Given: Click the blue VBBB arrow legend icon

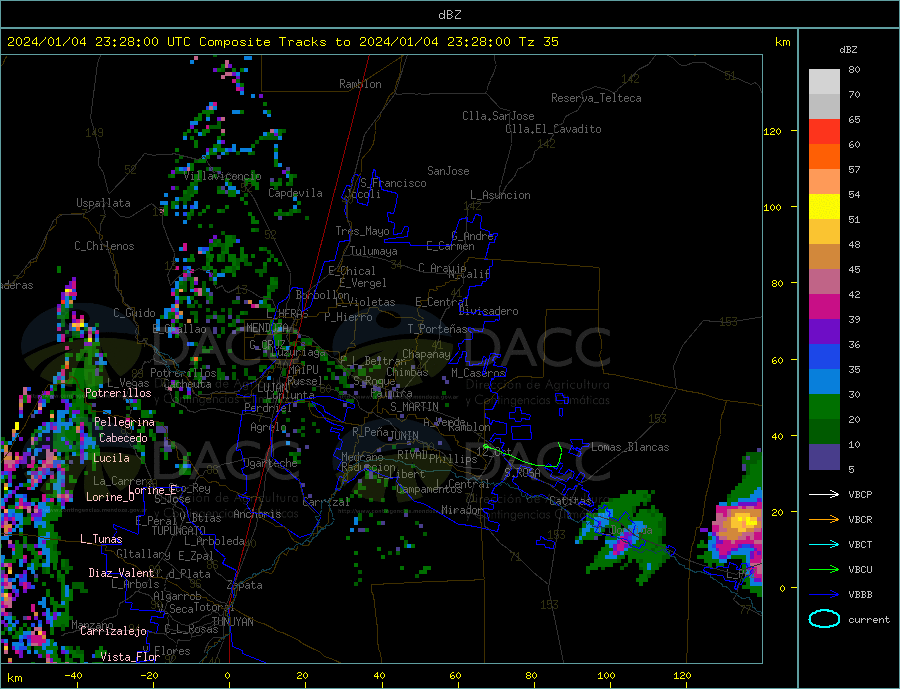Looking at the screenshot, I should [x=824, y=594].
